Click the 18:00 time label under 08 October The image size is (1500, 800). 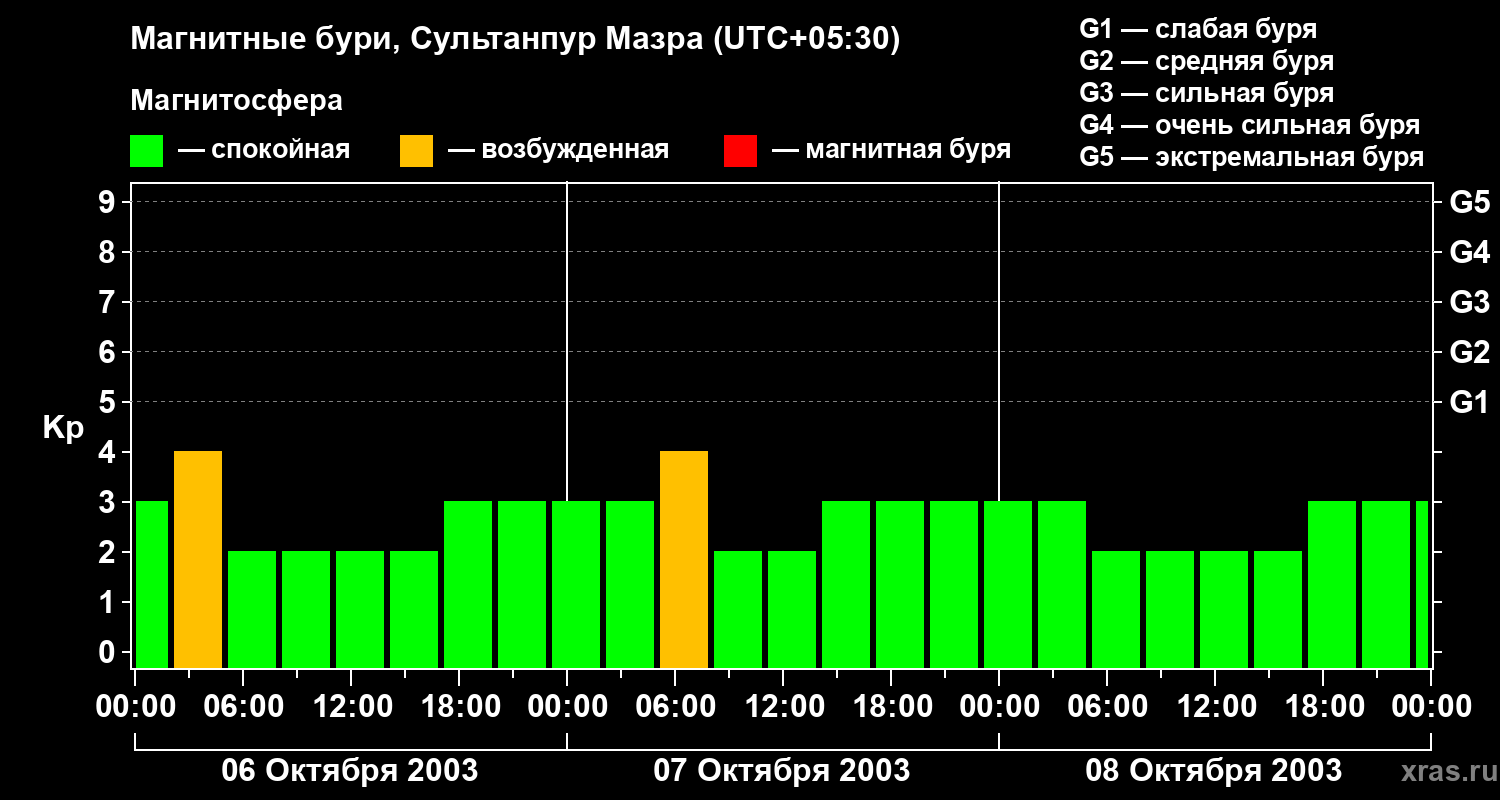[1325, 707]
